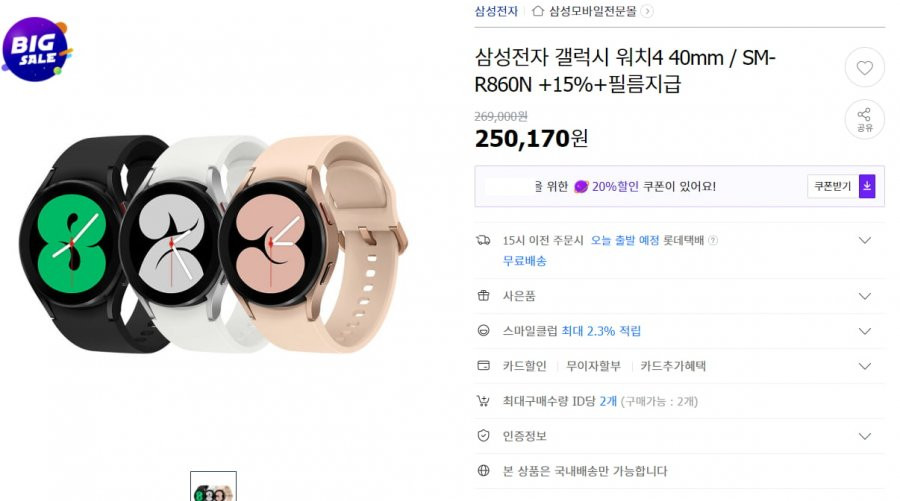Click the home icon beside 삼성모바일전문몰

[538, 11]
